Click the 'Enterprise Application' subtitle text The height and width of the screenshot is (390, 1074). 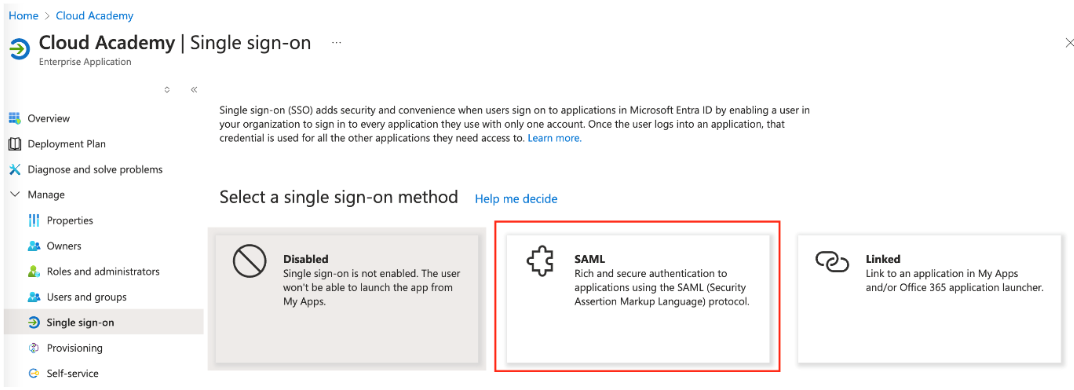pyautogui.click(x=85, y=62)
